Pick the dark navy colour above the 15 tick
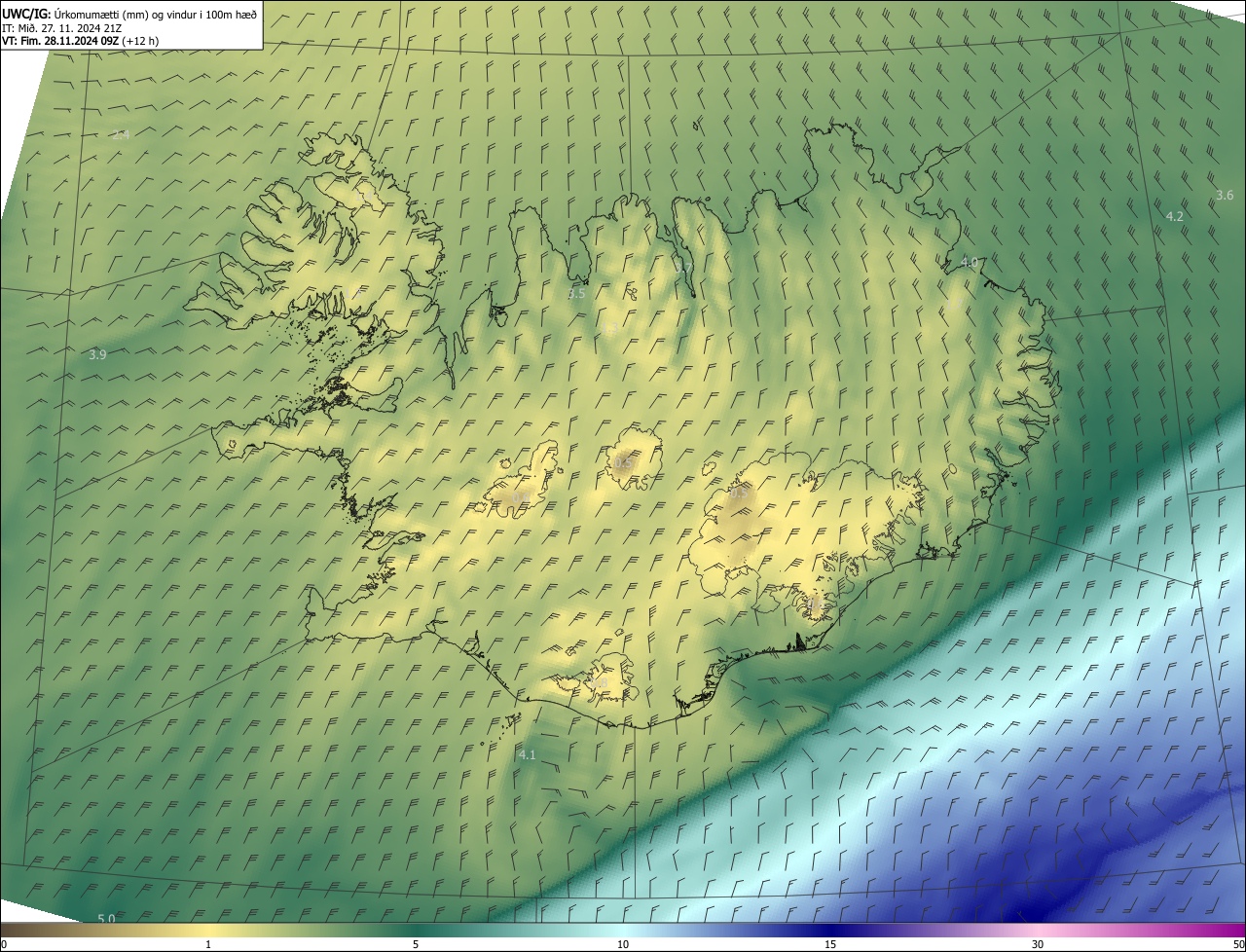1246x952 pixels. pyautogui.click(x=830, y=930)
